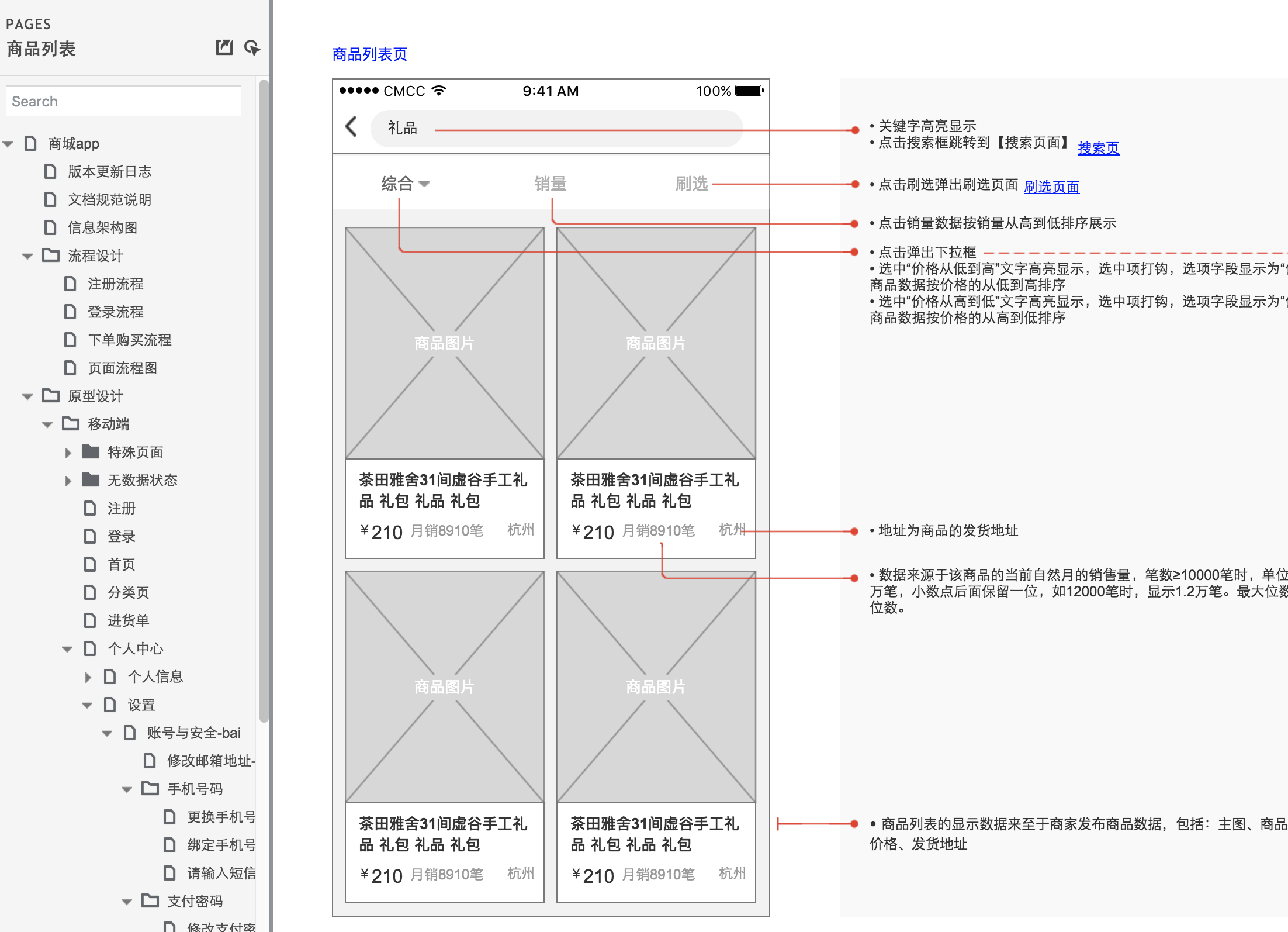Collapse the 支付密码 folder arrow
The image size is (1288, 932).
pos(127,902)
